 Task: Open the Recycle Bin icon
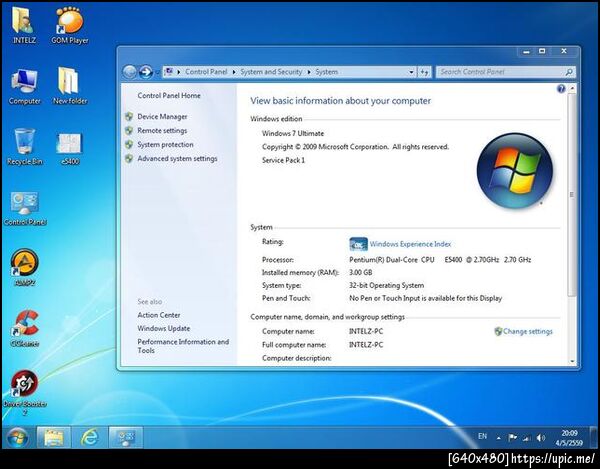coord(24,147)
